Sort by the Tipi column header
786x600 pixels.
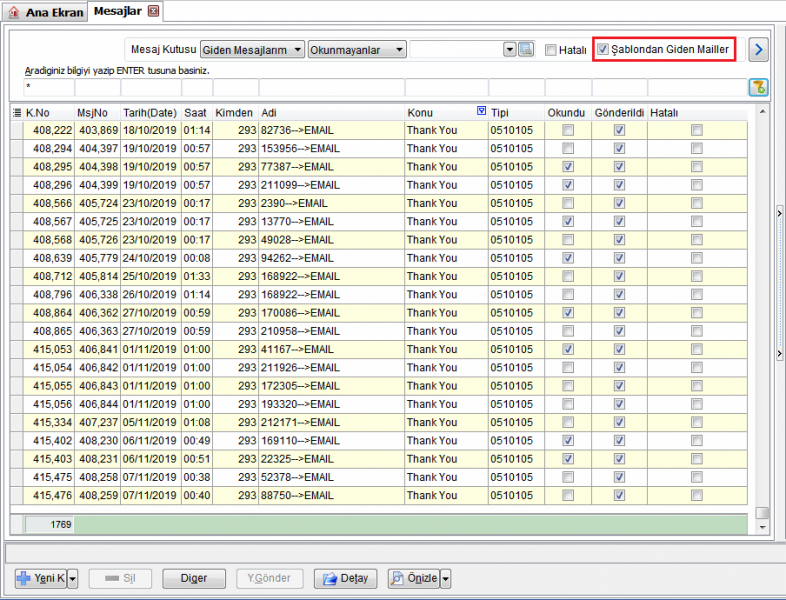click(516, 113)
